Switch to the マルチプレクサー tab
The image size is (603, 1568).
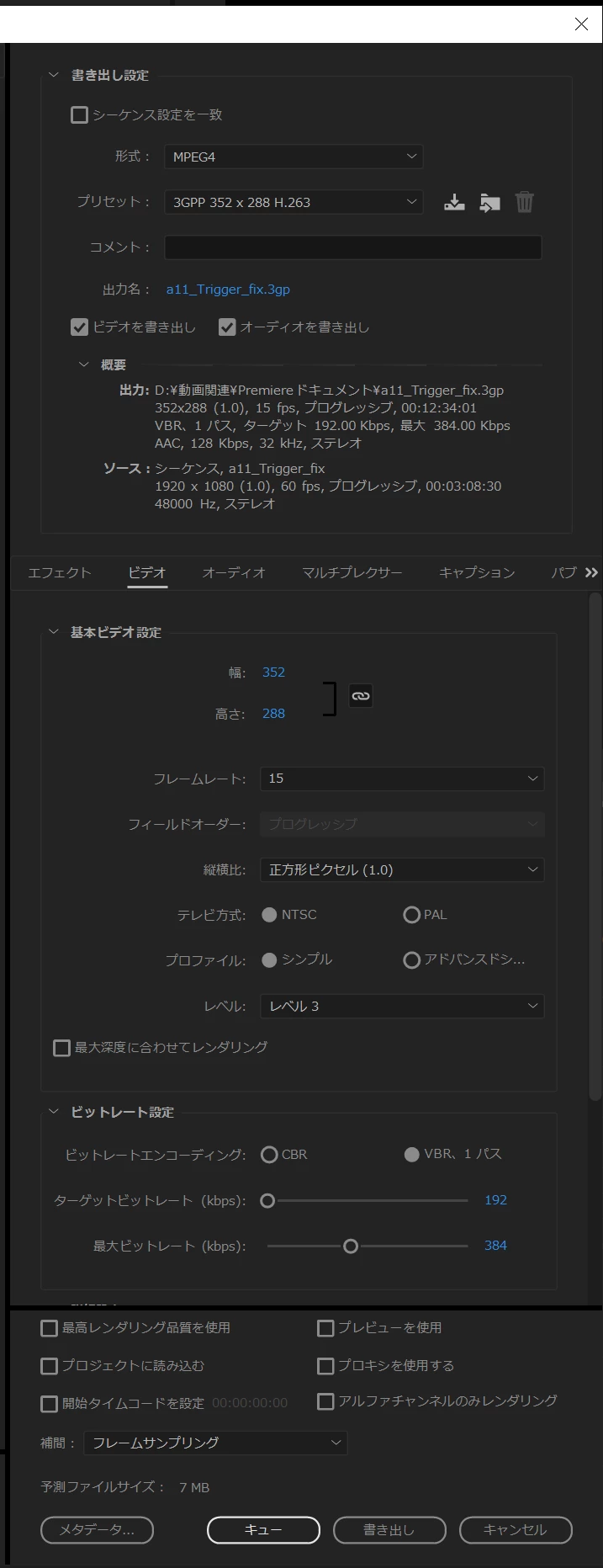coord(352,572)
